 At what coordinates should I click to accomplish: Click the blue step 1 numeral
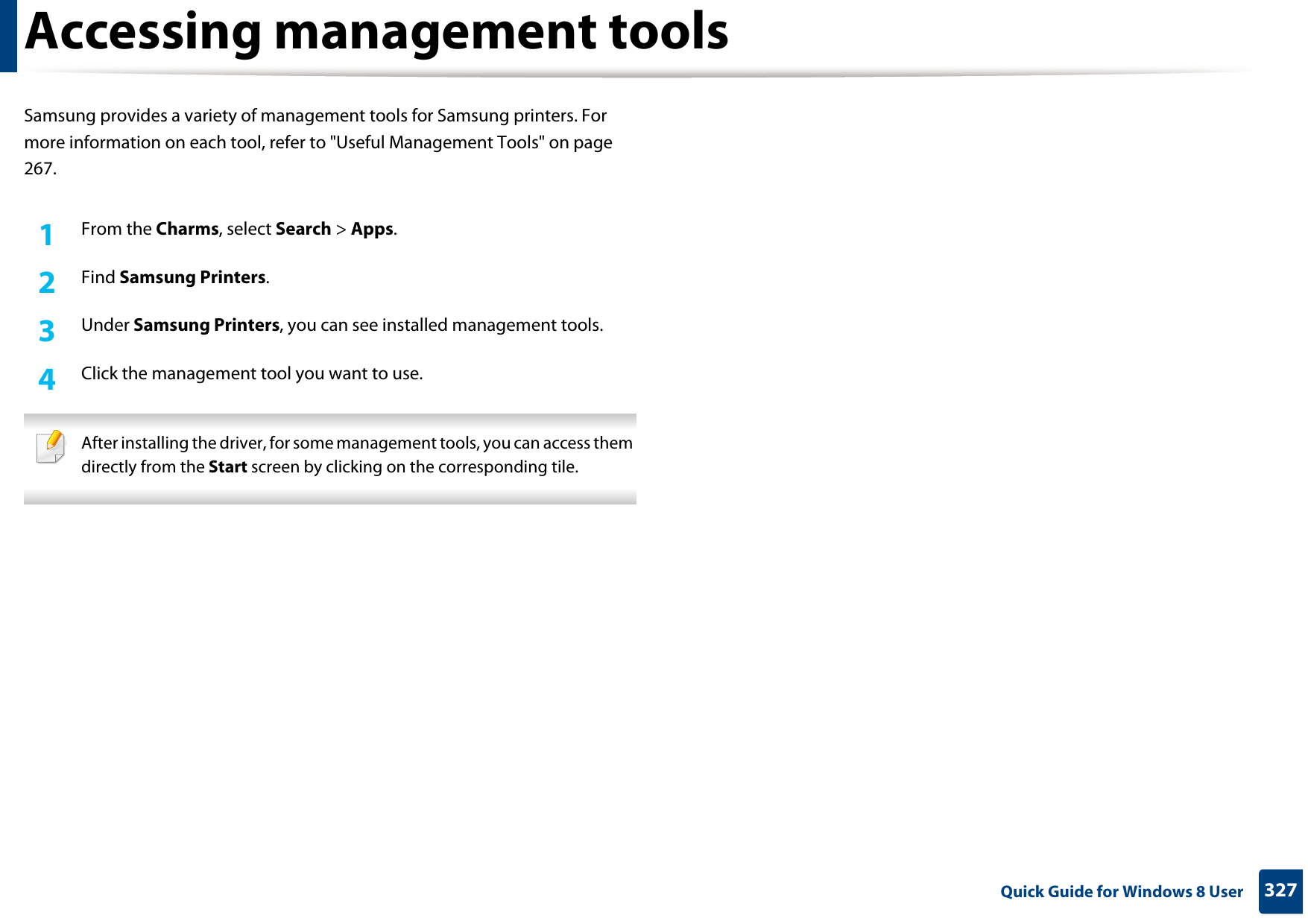click(48, 236)
